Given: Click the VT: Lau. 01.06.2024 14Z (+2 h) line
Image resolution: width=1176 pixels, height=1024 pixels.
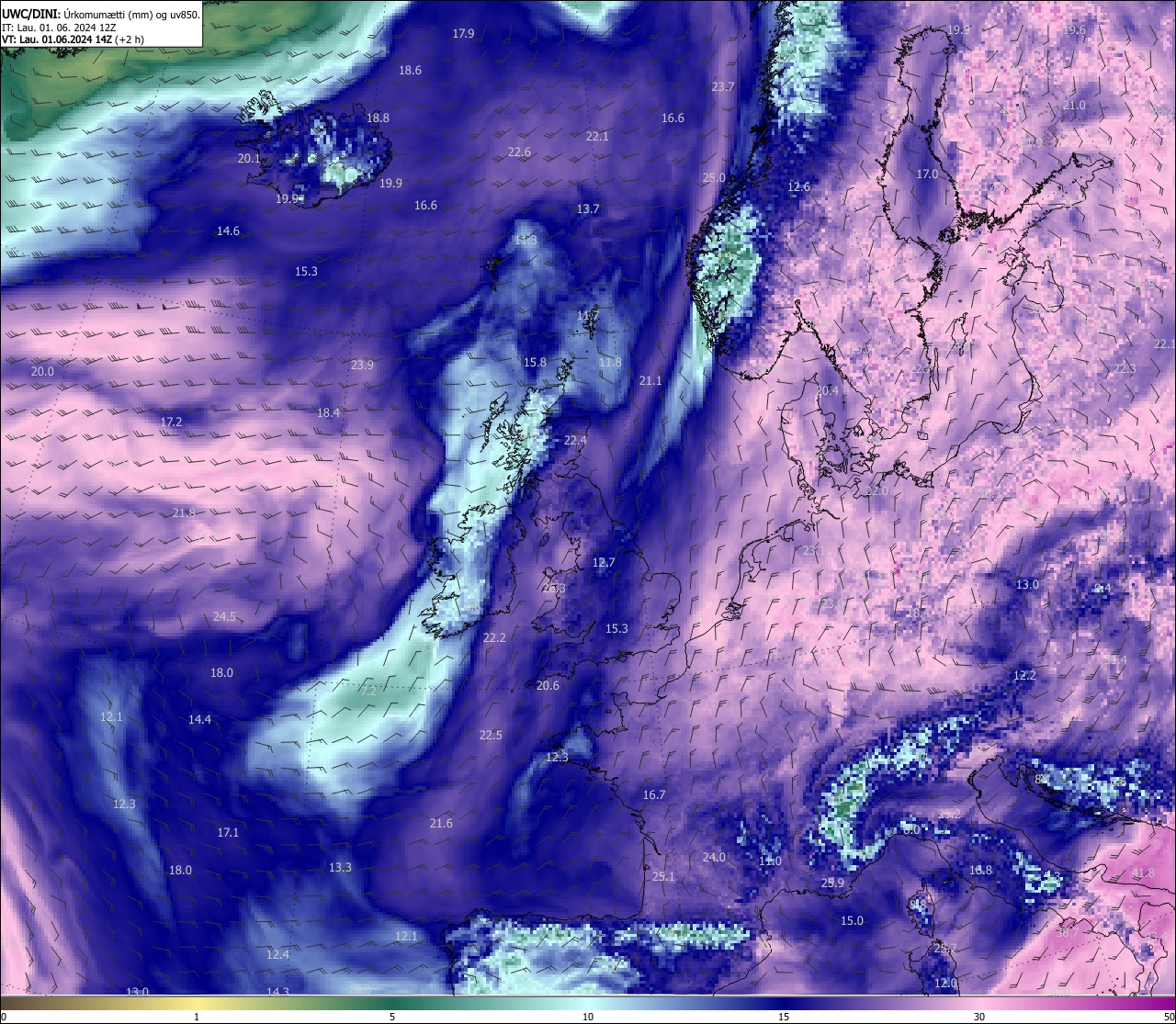Looking at the screenshot, I should click(x=73, y=39).
